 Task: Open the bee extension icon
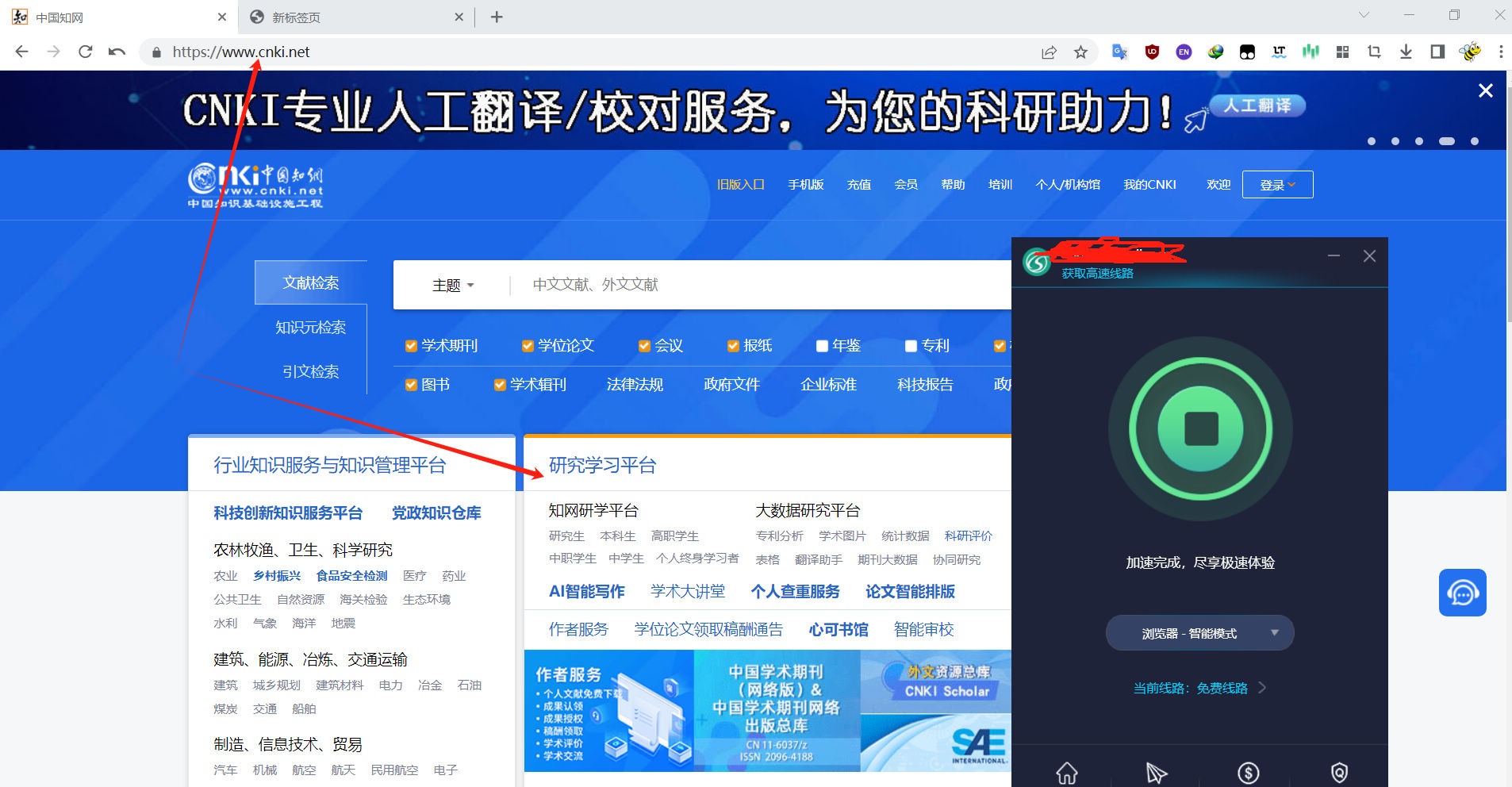[1470, 52]
